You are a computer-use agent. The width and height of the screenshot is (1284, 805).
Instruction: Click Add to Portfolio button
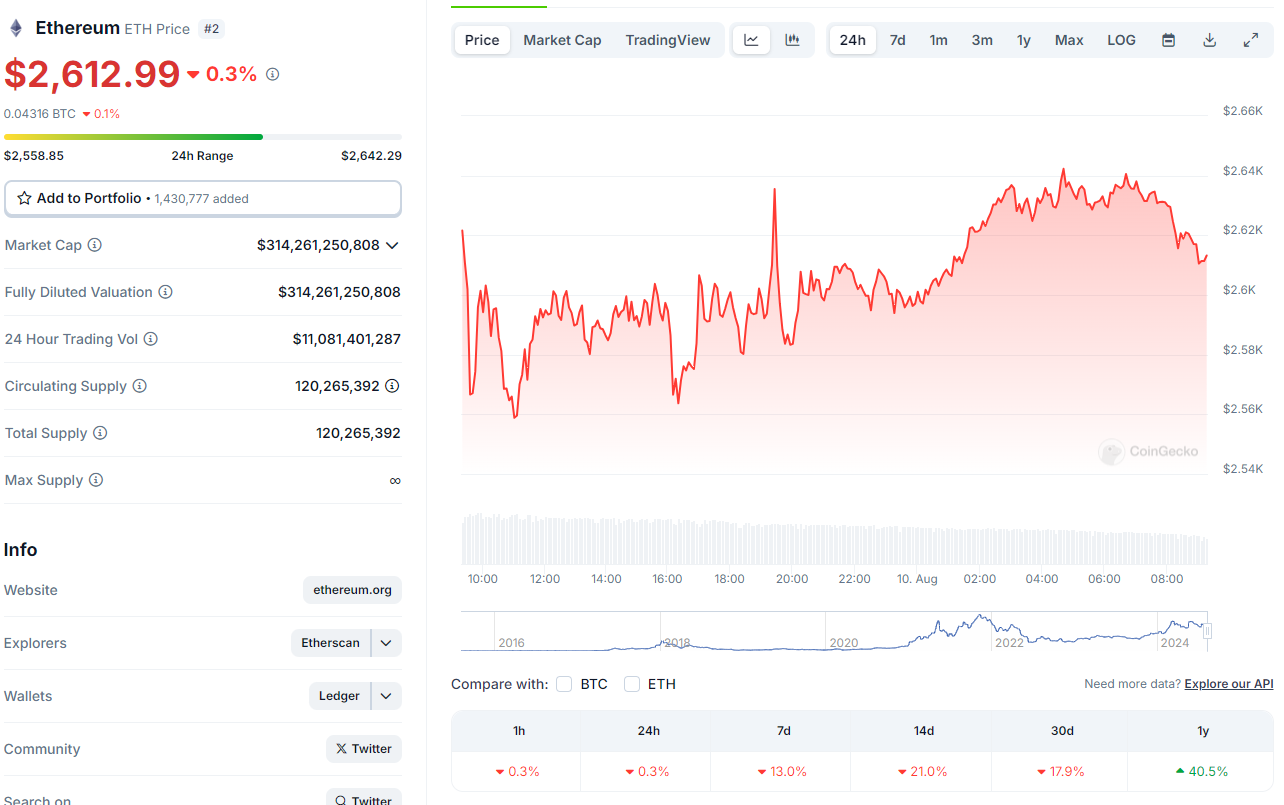pyautogui.click(x=203, y=198)
